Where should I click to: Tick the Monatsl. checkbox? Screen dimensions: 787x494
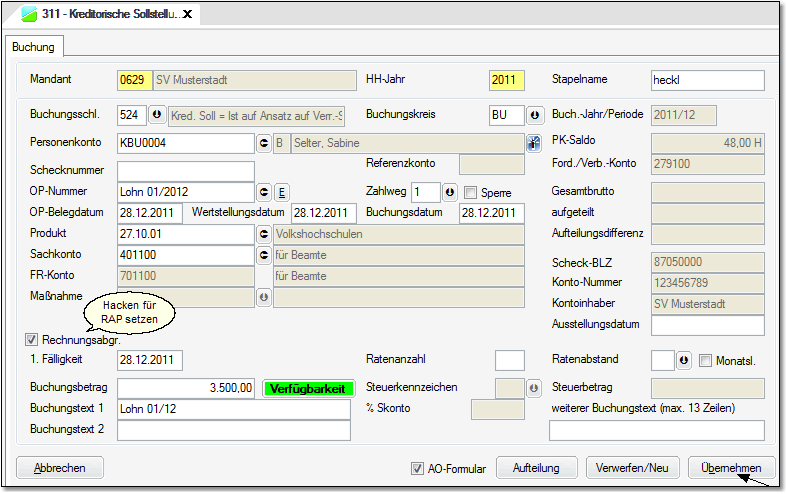(x=706, y=360)
